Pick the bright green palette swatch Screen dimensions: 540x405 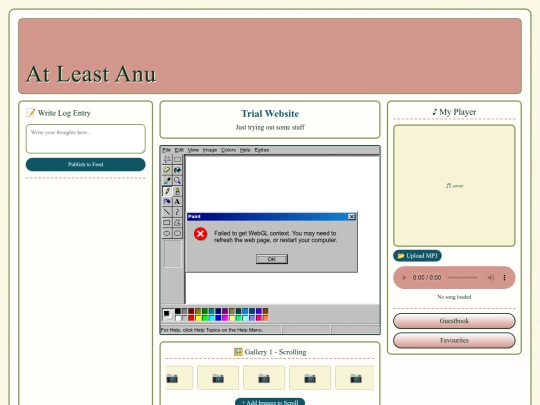click(205, 318)
